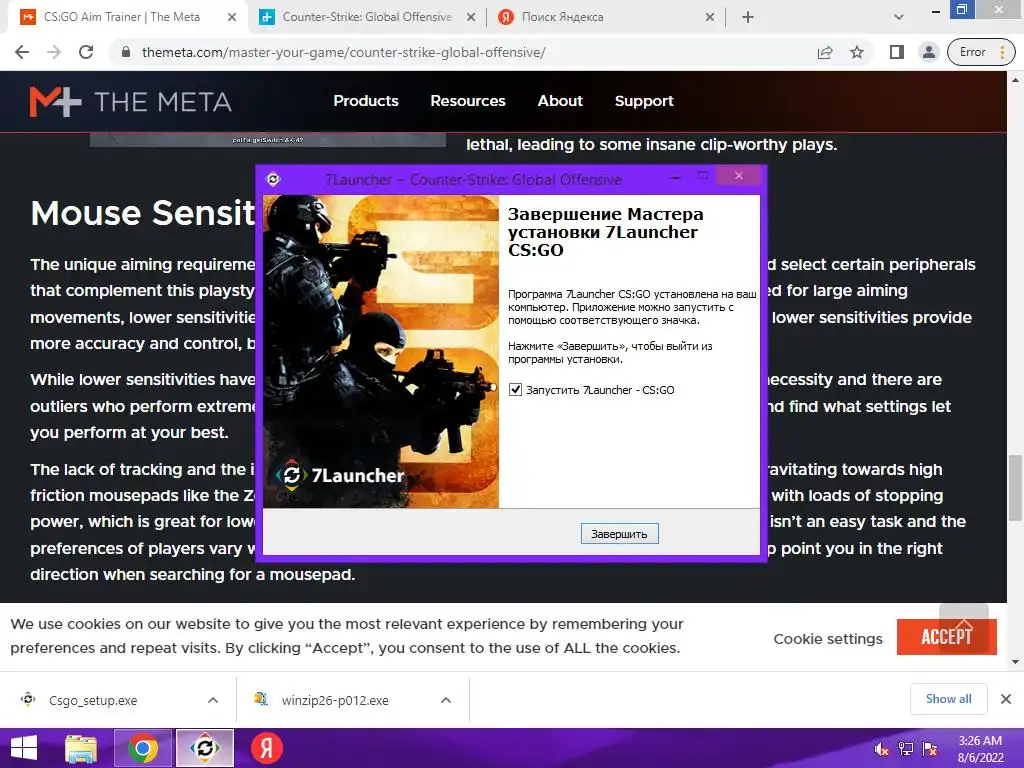Viewport: 1024px width, 768px height.
Task: Click the Завершить button in installer
Action: pos(619,534)
